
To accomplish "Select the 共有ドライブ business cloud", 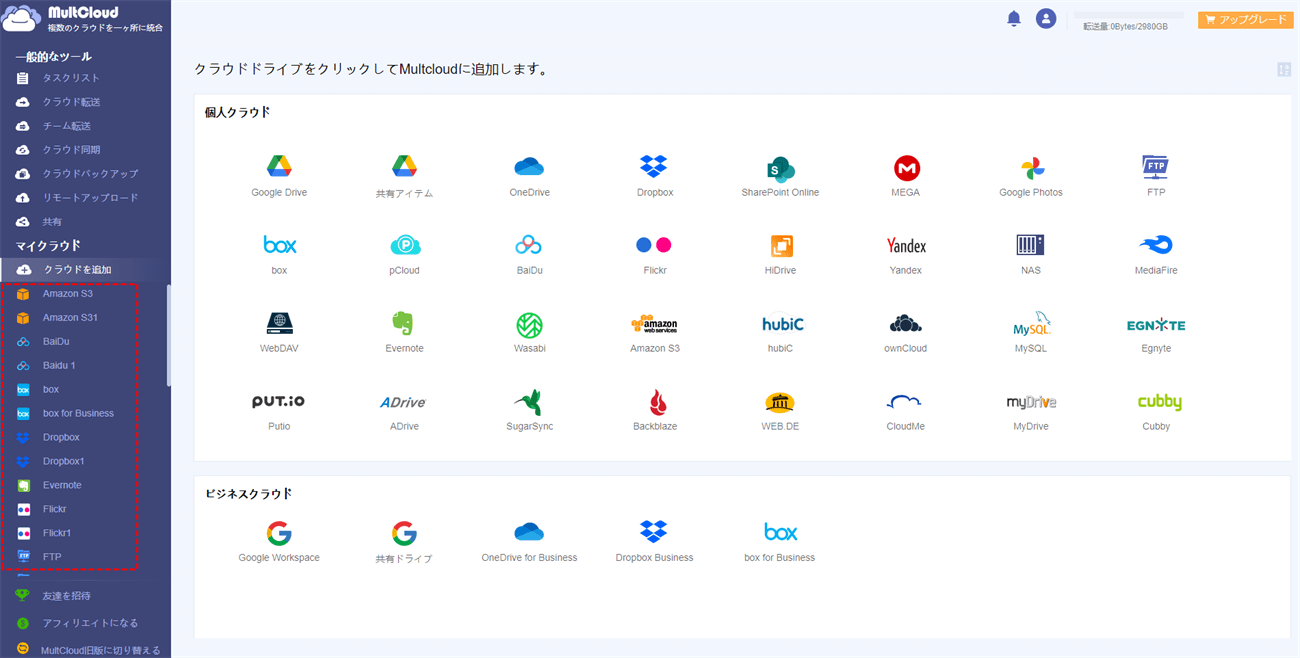I will pos(404,532).
